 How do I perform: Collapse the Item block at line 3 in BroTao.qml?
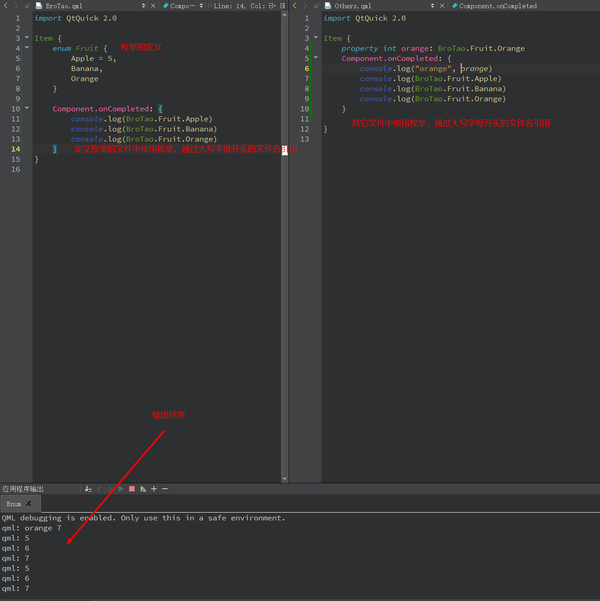click(27, 38)
